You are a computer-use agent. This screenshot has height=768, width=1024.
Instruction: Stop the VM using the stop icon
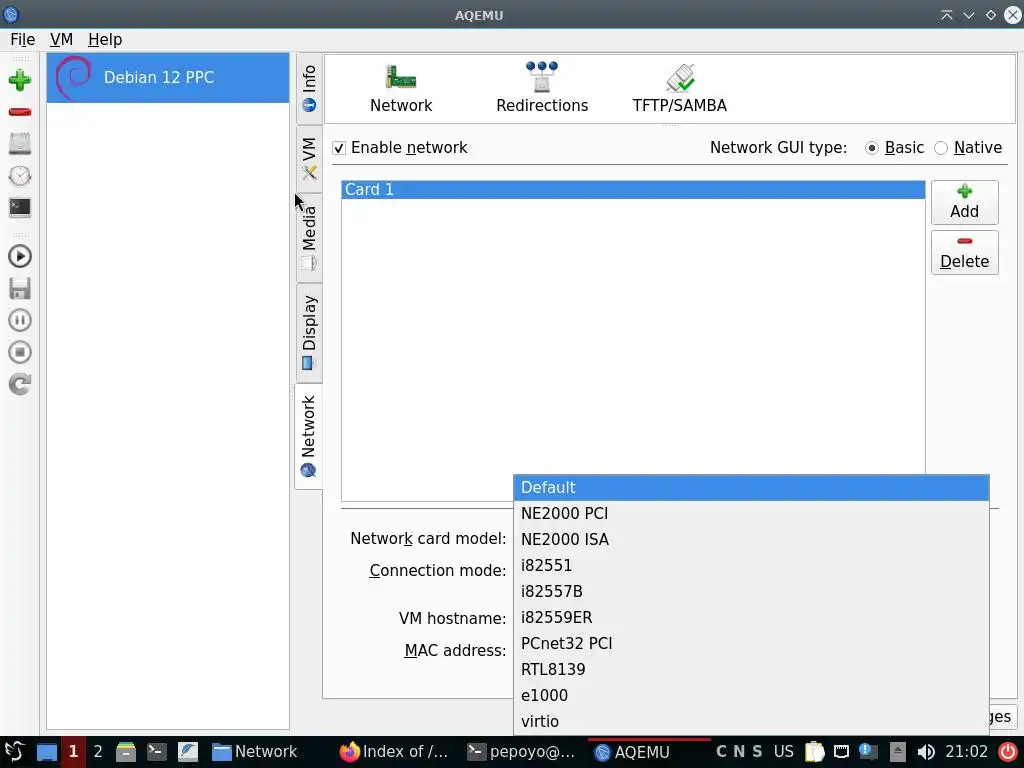click(20, 352)
